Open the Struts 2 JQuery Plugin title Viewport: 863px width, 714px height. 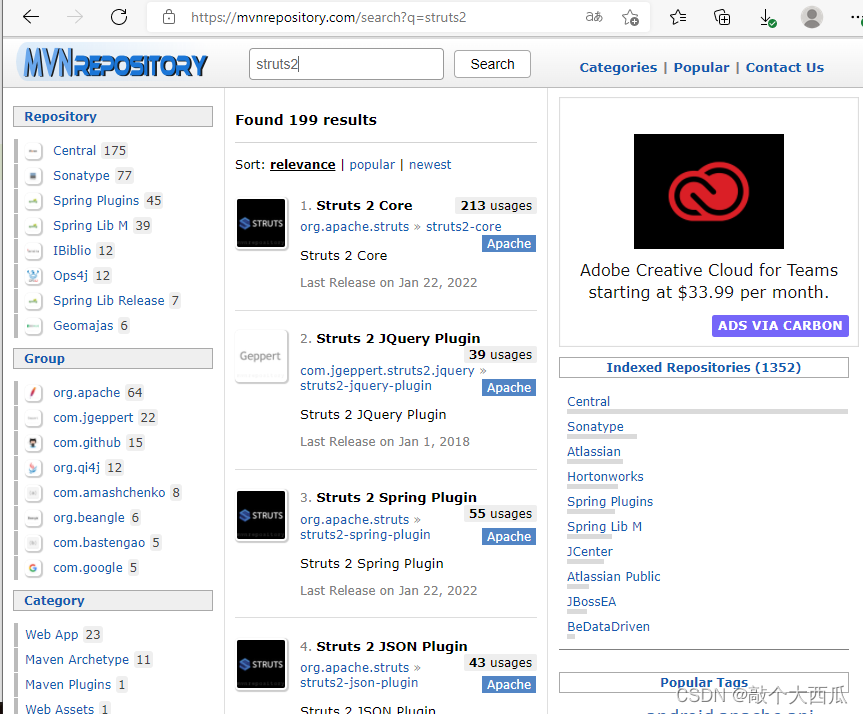[398, 338]
